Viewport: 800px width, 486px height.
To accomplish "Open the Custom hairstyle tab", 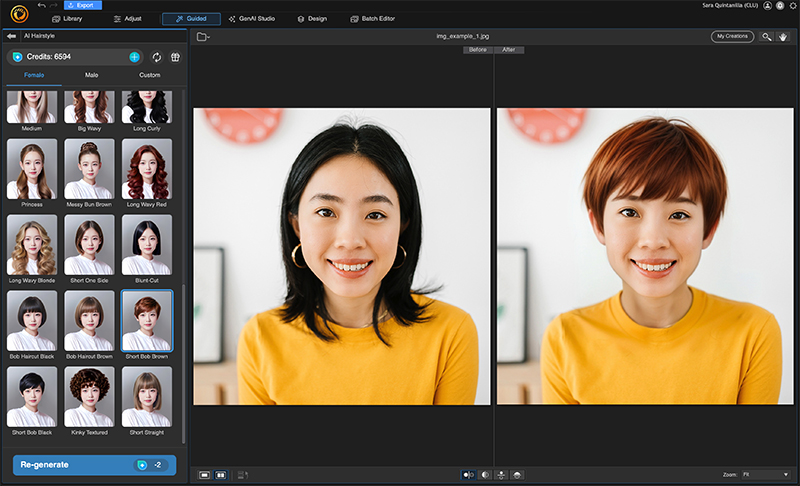I will click(149, 75).
